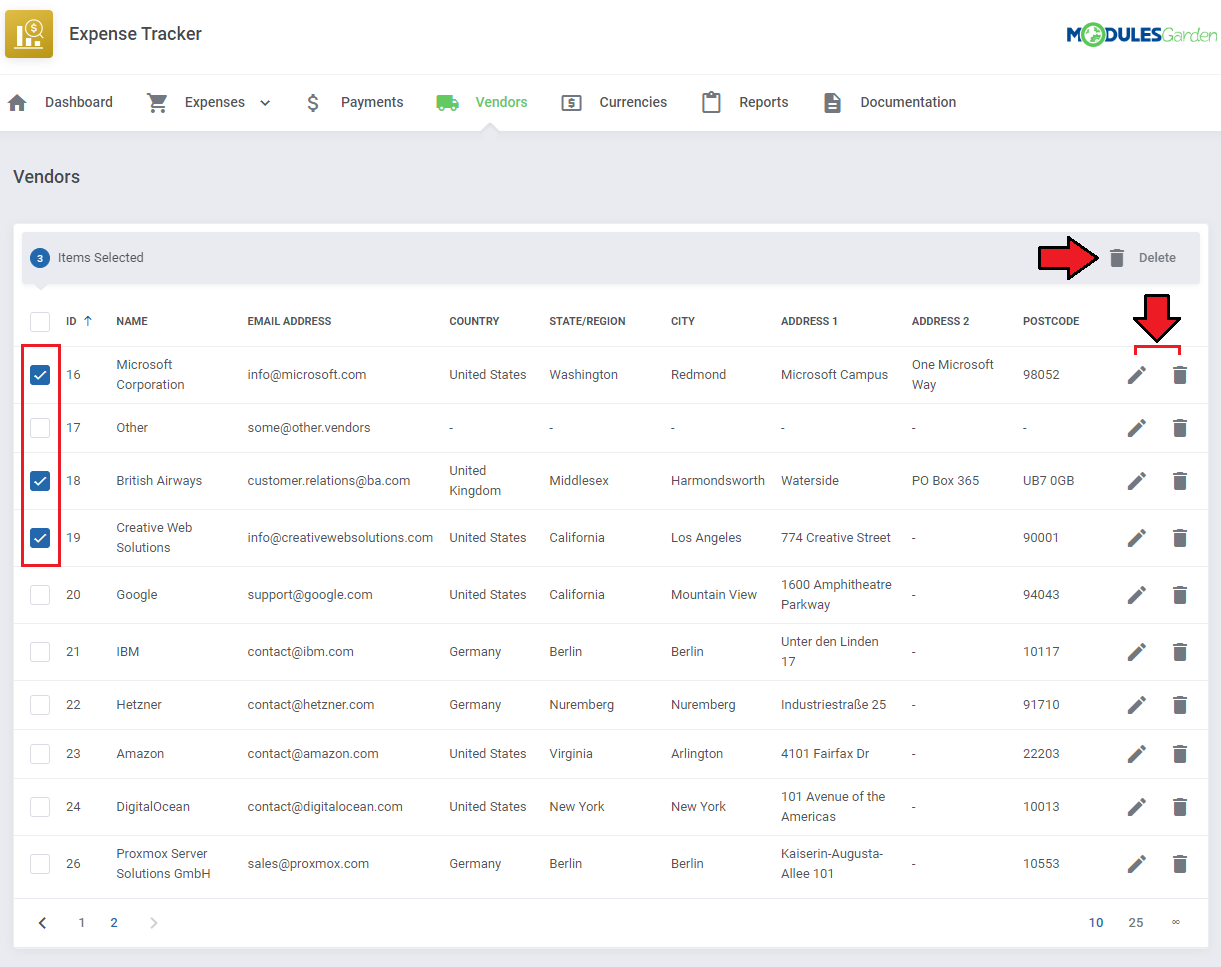Open the Reports tab
Screen dimensions: 1221x967
(x=745, y=102)
